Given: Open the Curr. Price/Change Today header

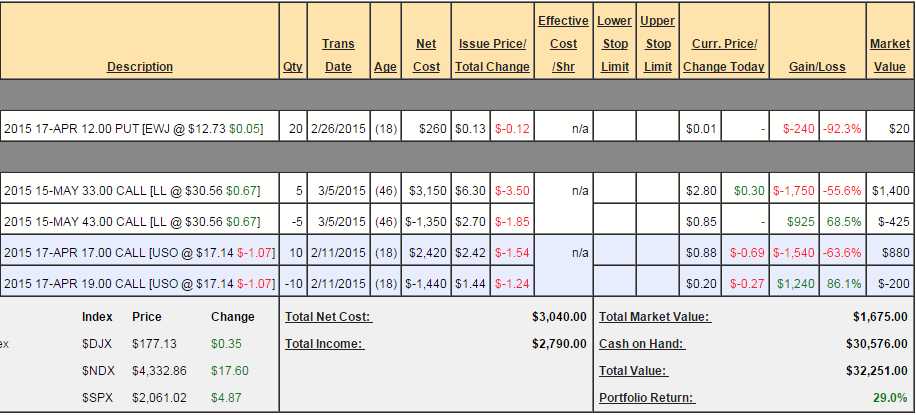Looking at the screenshot, I should (724, 55).
